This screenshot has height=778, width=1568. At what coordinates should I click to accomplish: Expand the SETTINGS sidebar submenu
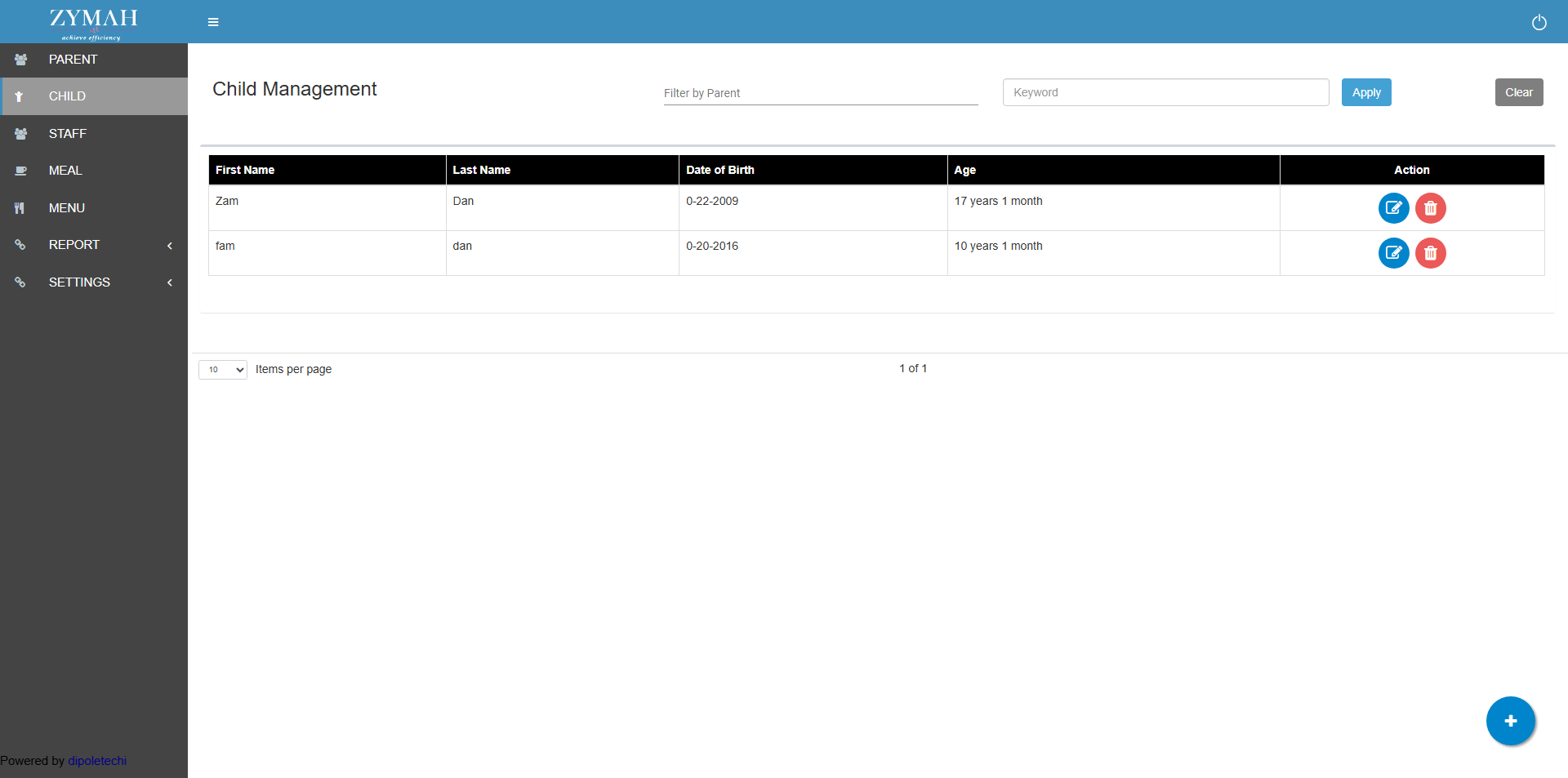point(94,282)
